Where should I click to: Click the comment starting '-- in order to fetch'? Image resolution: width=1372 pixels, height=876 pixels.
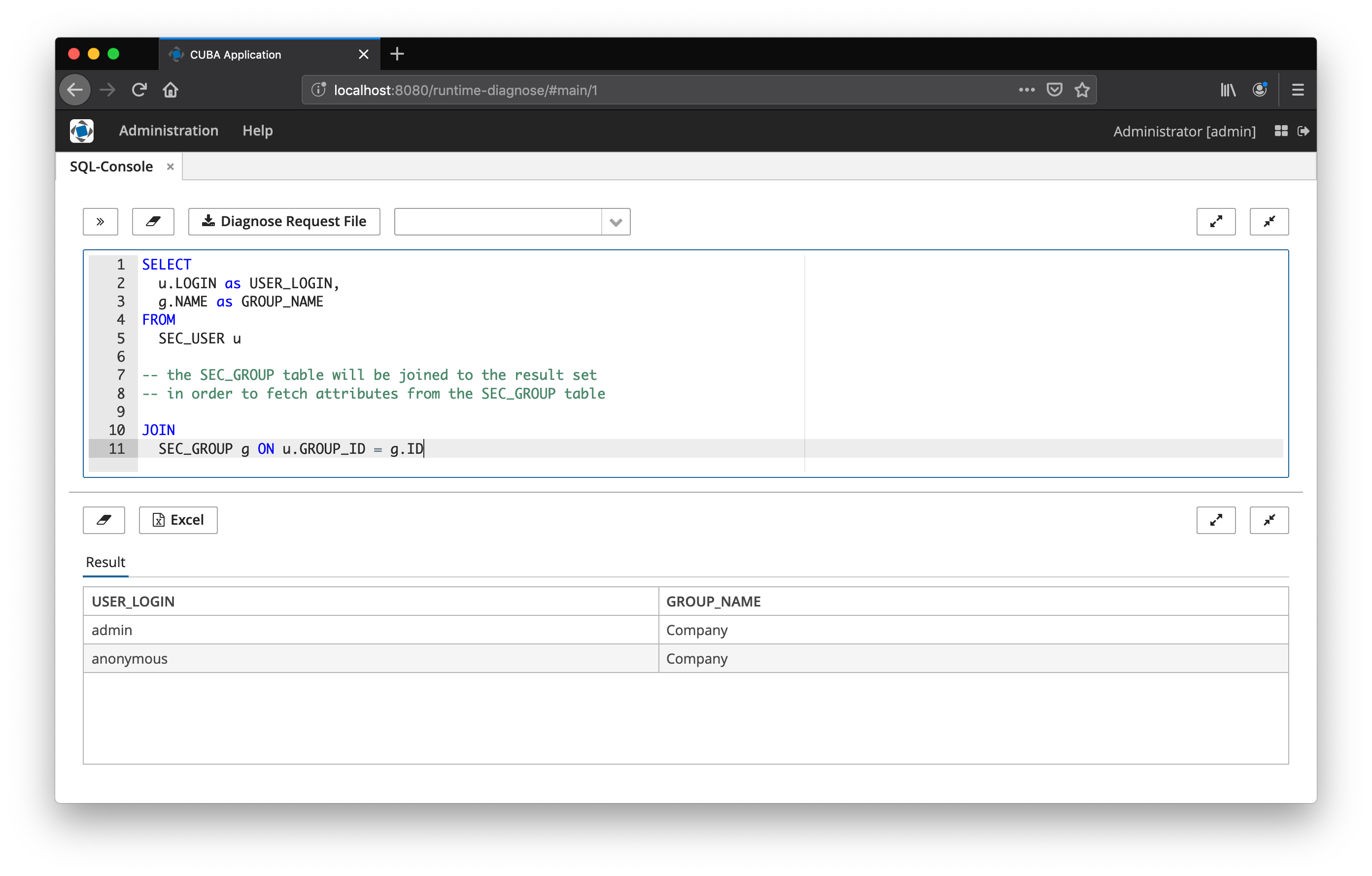coord(373,394)
